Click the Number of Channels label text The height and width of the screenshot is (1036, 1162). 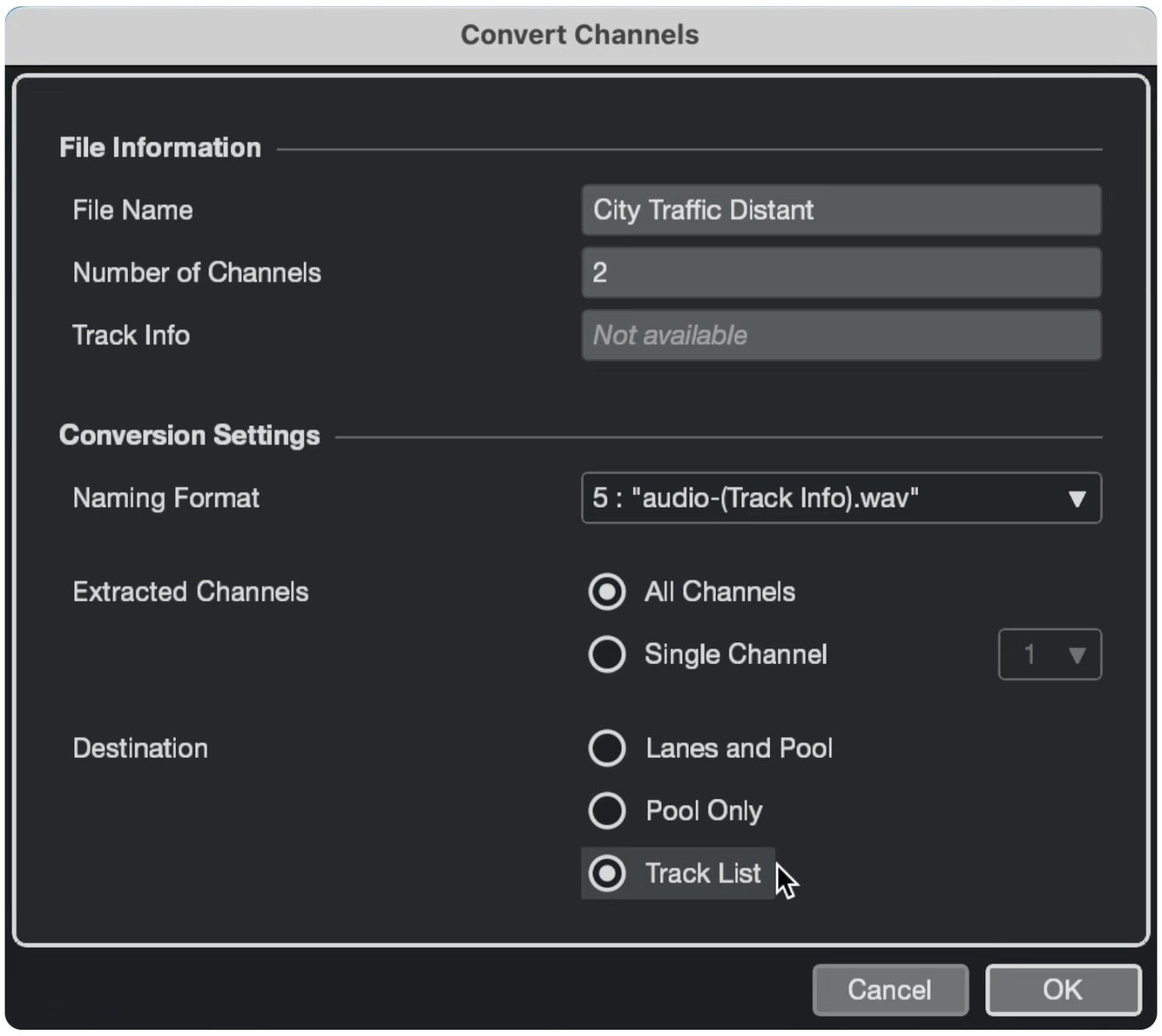click(197, 273)
